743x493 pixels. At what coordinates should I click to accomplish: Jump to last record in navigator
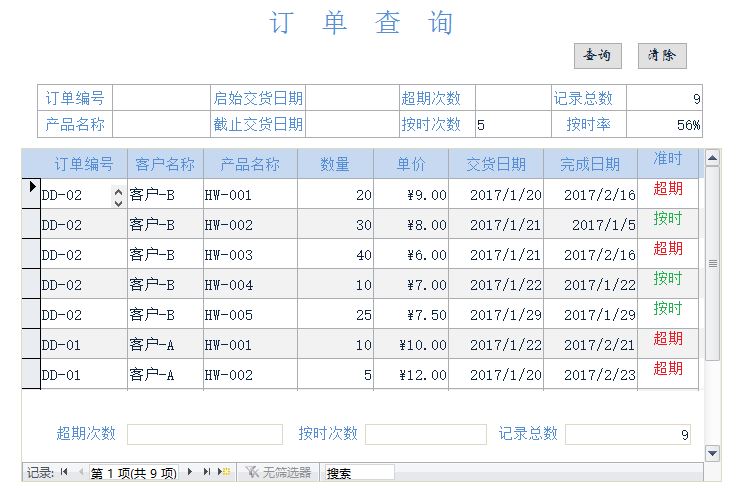(x=207, y=472)
